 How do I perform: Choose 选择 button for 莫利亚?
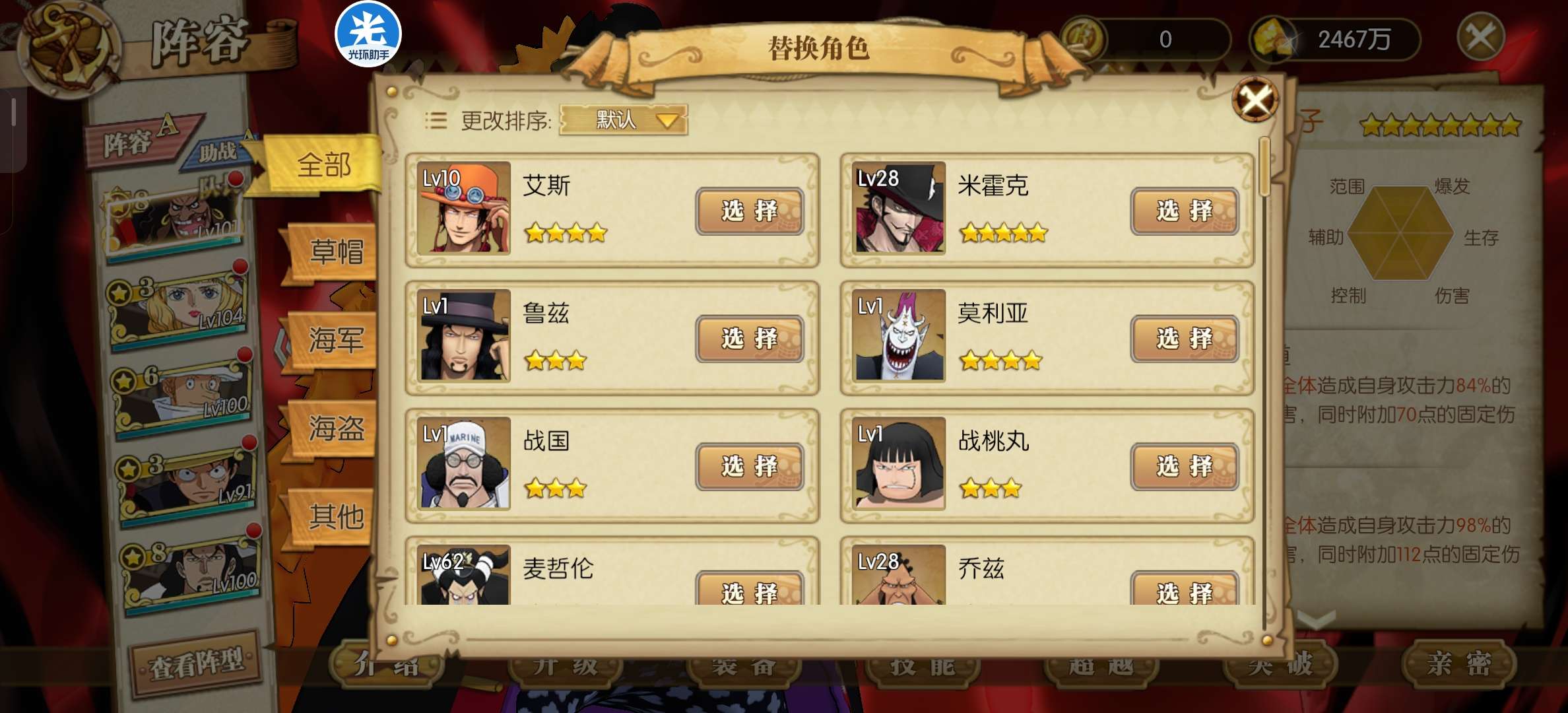pos(1185,339)
